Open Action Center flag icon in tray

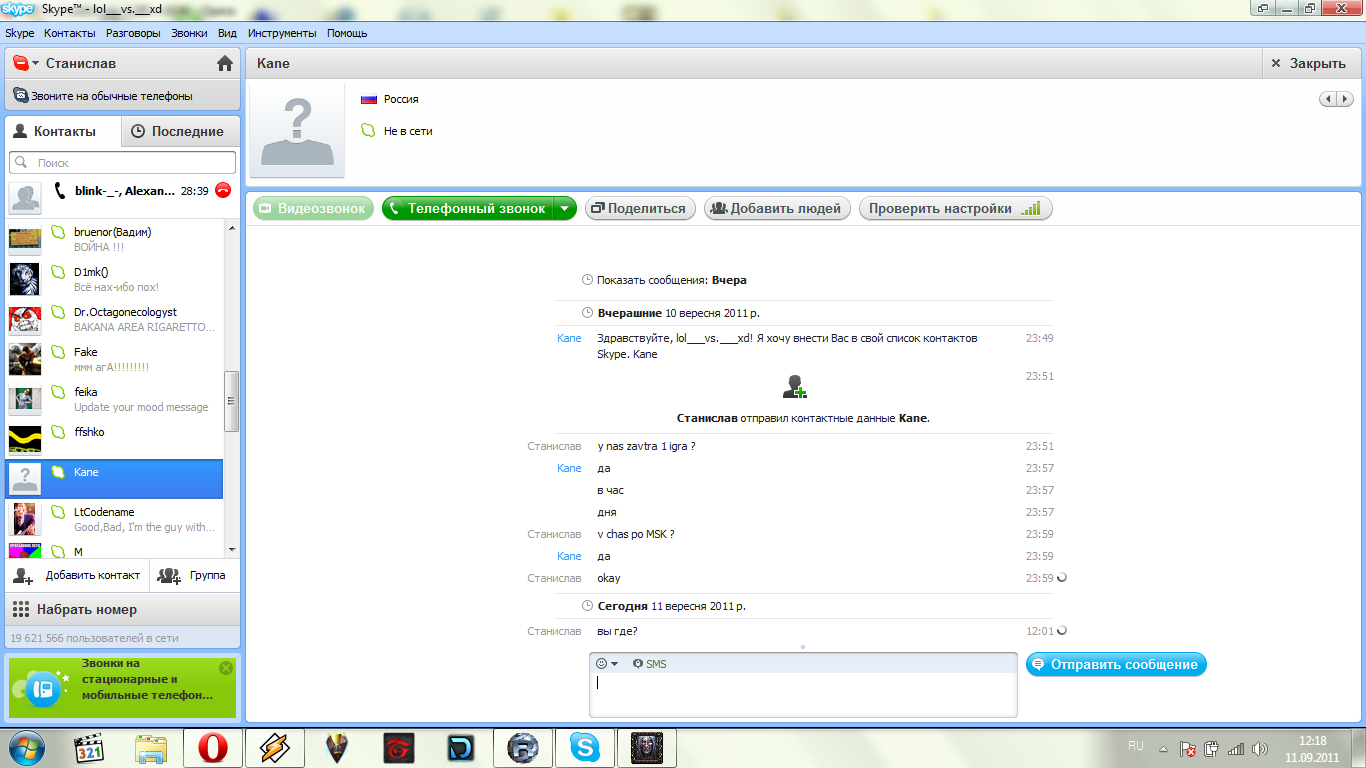[1188, 748]
